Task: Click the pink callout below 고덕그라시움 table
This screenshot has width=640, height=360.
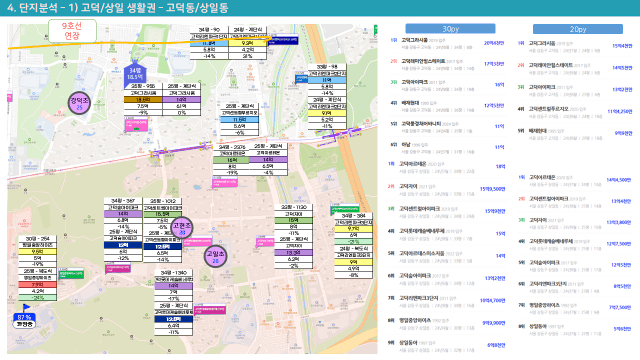Action: pos(136,124)
